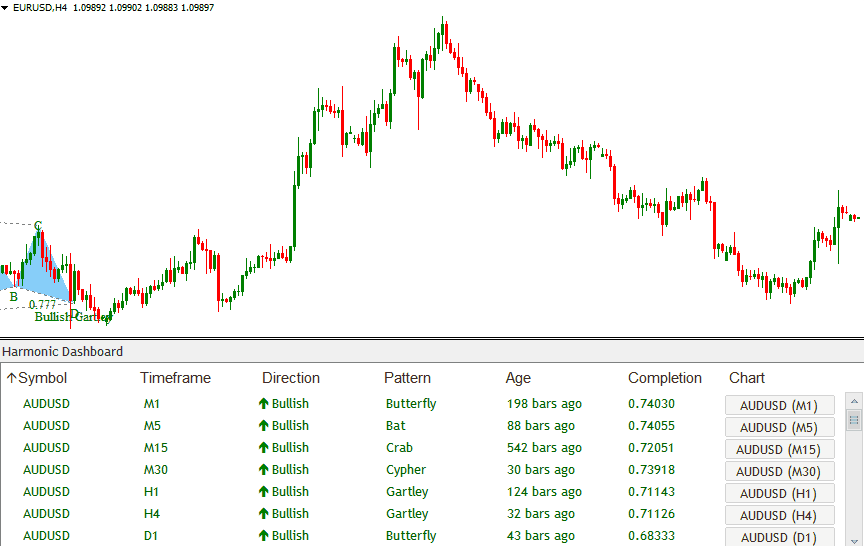Click the Direction column header

[x=290, y=378]
